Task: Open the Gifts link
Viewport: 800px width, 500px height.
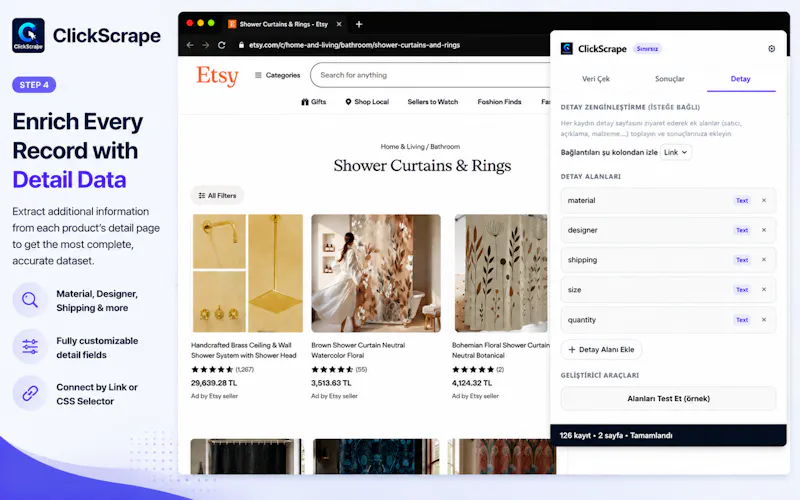Action: coord(313,102)
